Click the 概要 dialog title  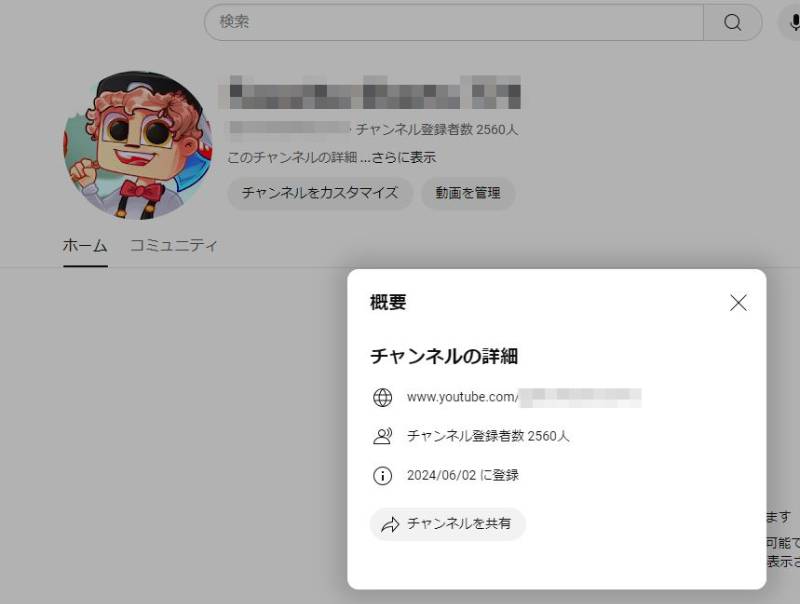[x=388, y=303]
